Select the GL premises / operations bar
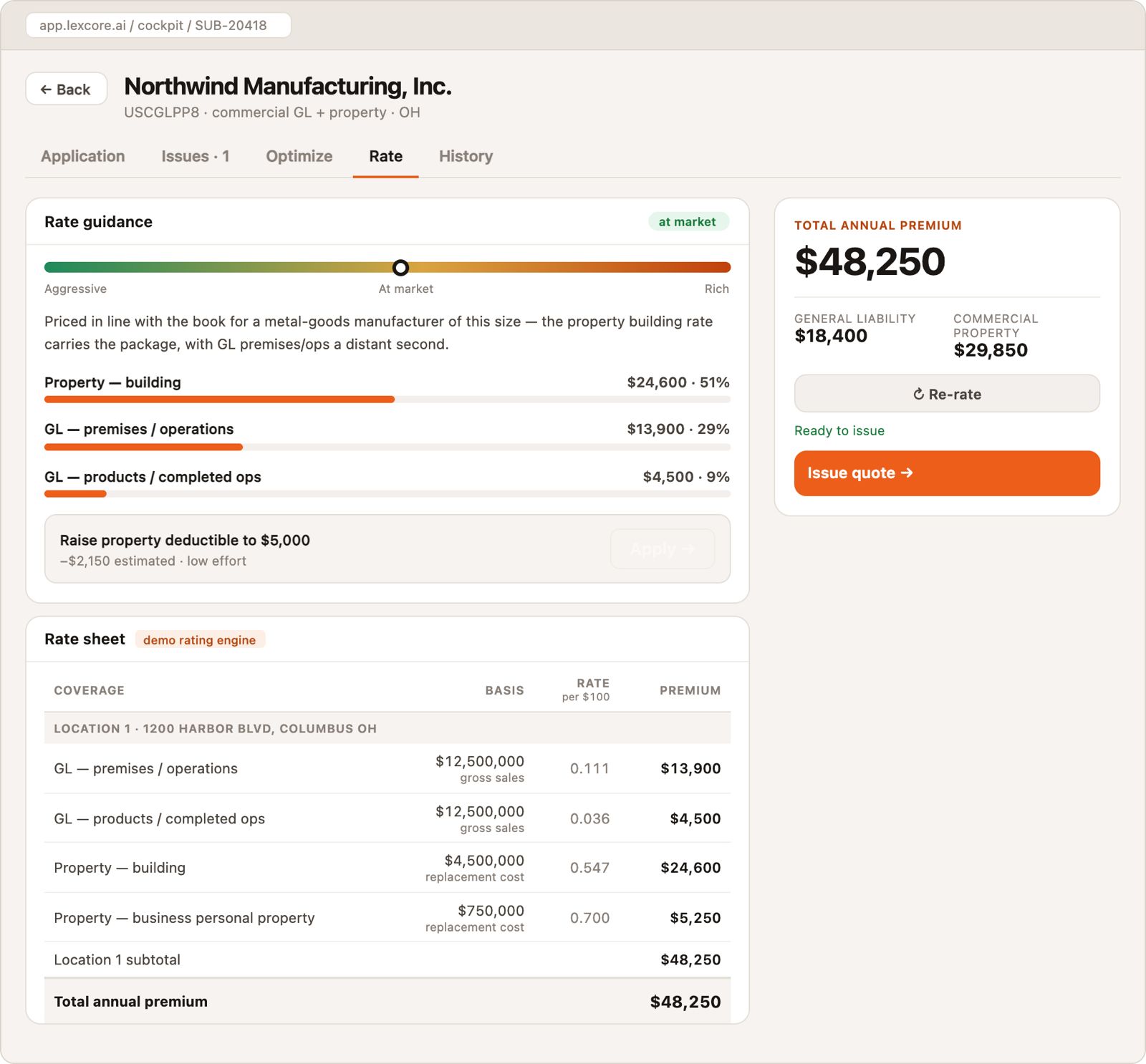1146x1064 pixels. (x=387, y=447)
